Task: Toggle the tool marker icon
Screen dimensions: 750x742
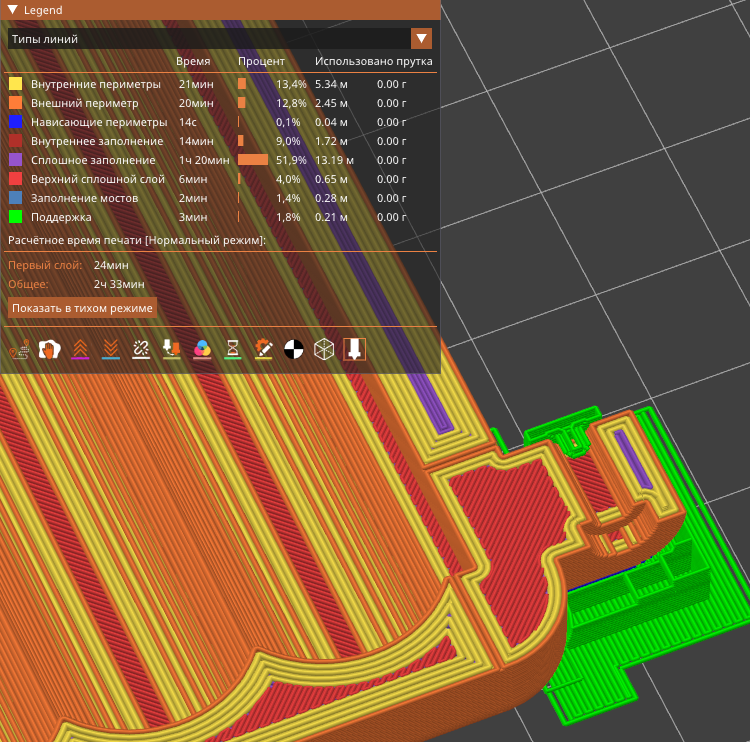Action: pos(355,349)
